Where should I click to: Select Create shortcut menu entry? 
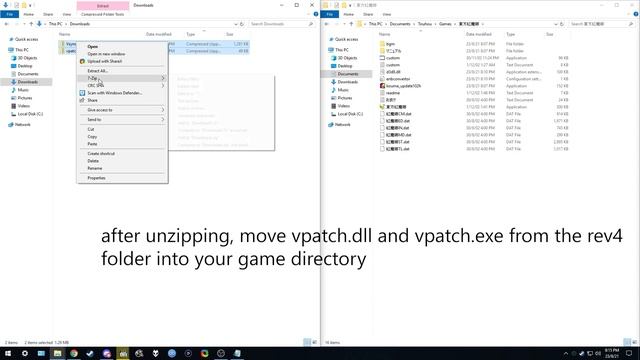[101, 154]
